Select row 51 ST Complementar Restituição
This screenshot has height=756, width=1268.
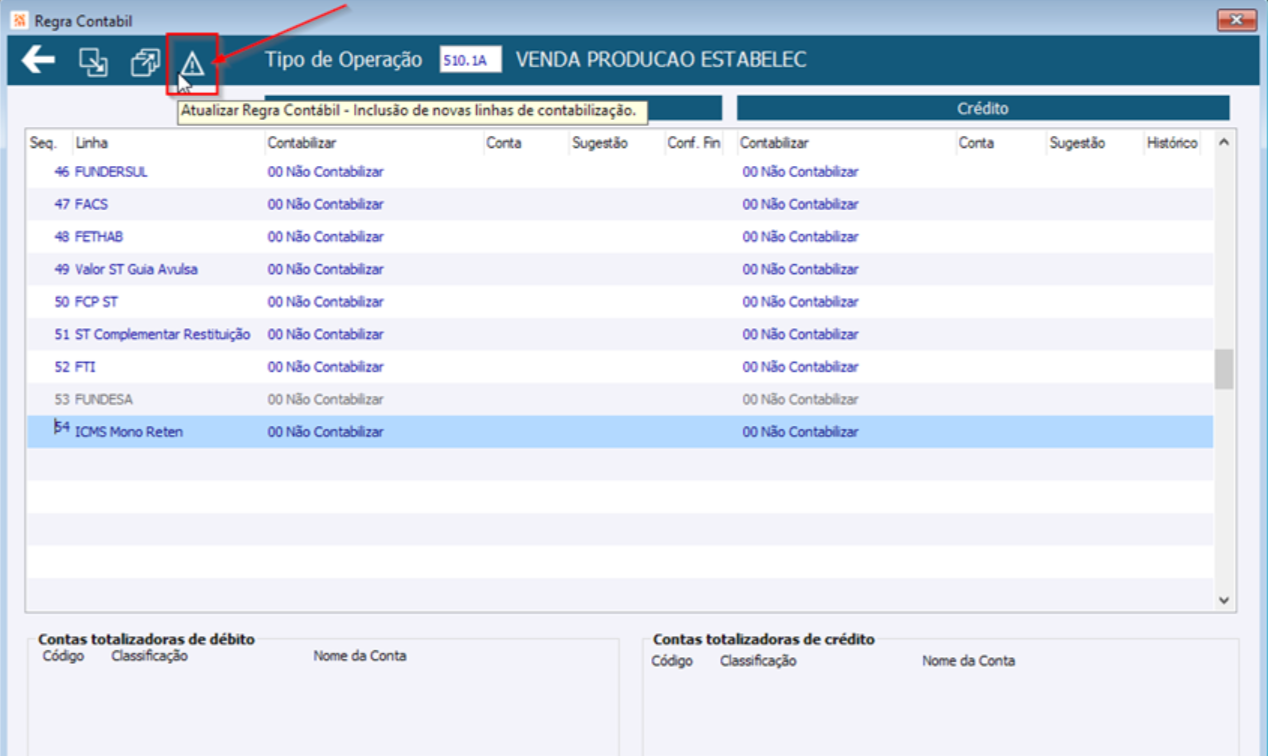coord(619,334)
